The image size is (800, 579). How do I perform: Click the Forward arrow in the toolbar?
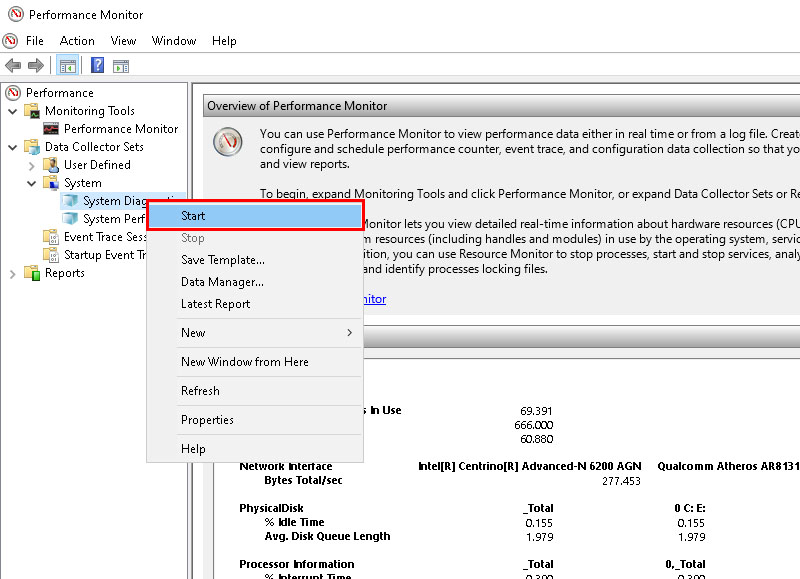point(36,66)
